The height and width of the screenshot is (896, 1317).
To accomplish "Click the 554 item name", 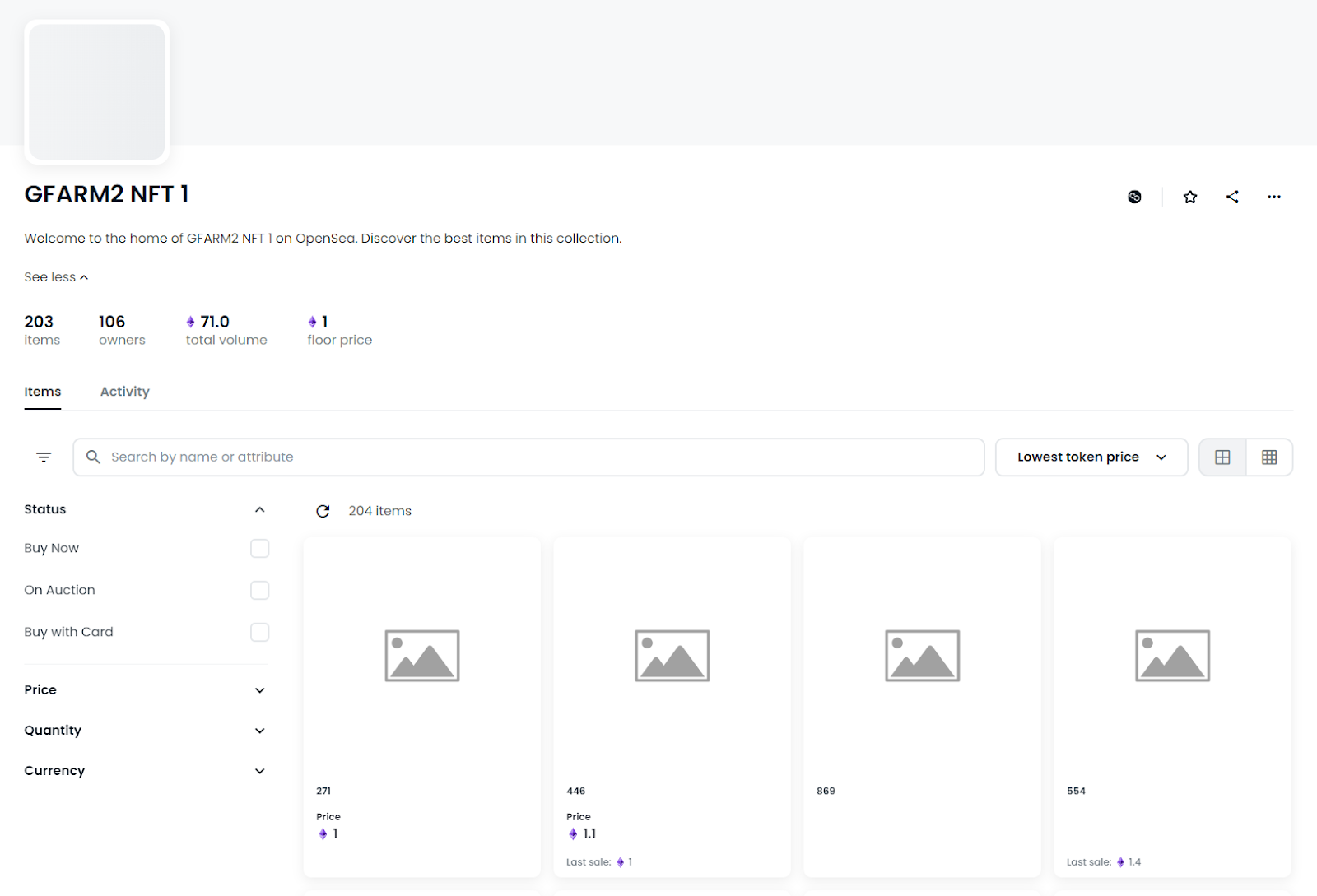I will 1076,791.
